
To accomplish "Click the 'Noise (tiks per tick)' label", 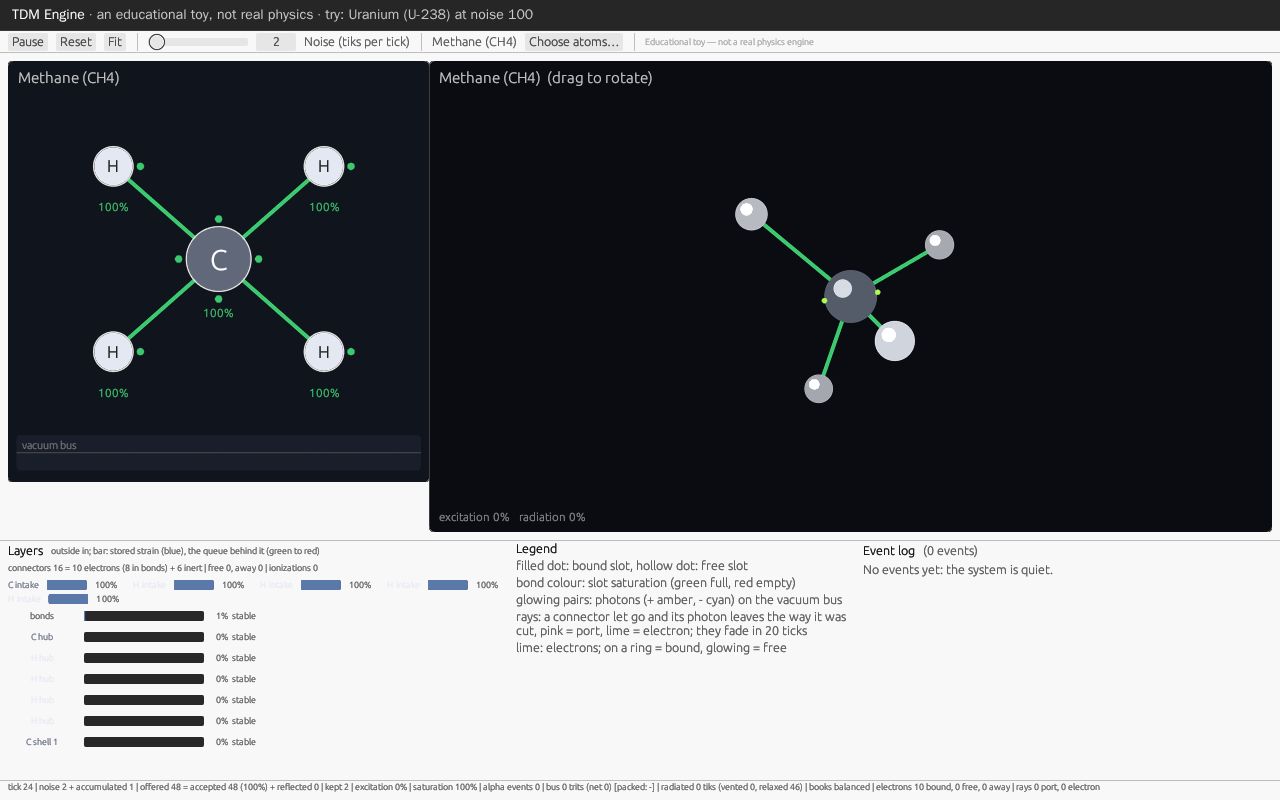I will [x=357, y=42].
